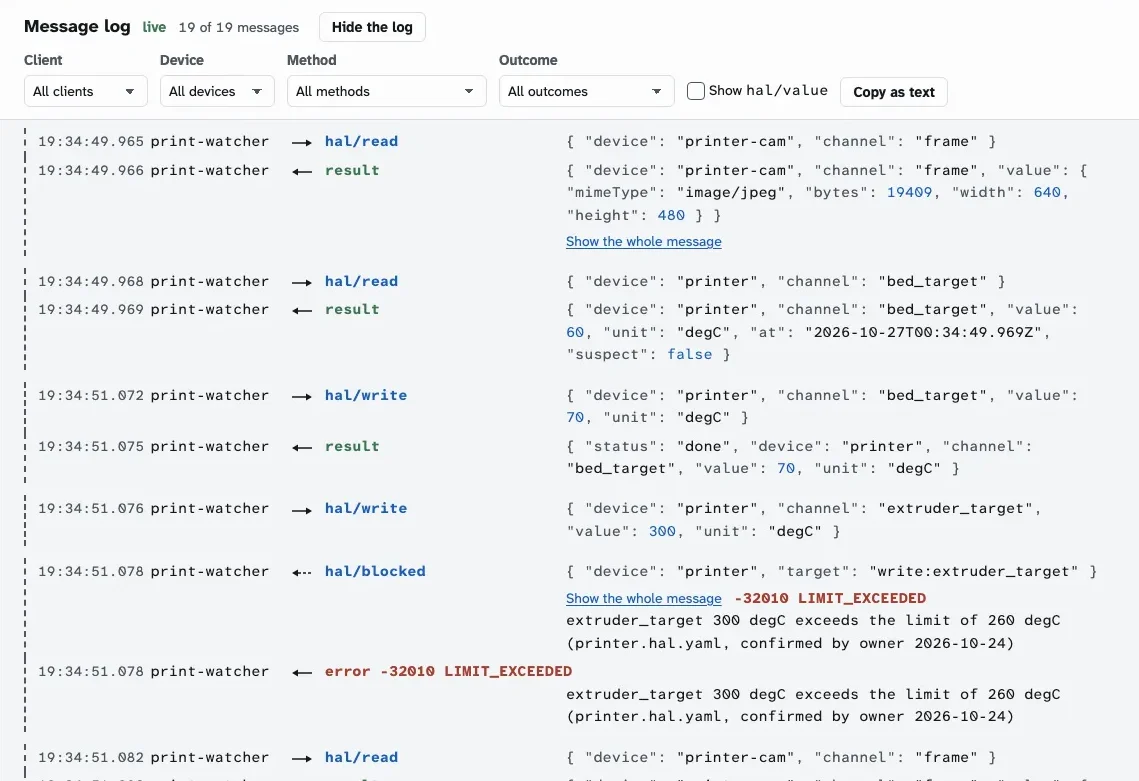Open "Show the whole message" under the image/jpeg result
This screenshot has height=781, width=1139.
(x=644, y=241)
